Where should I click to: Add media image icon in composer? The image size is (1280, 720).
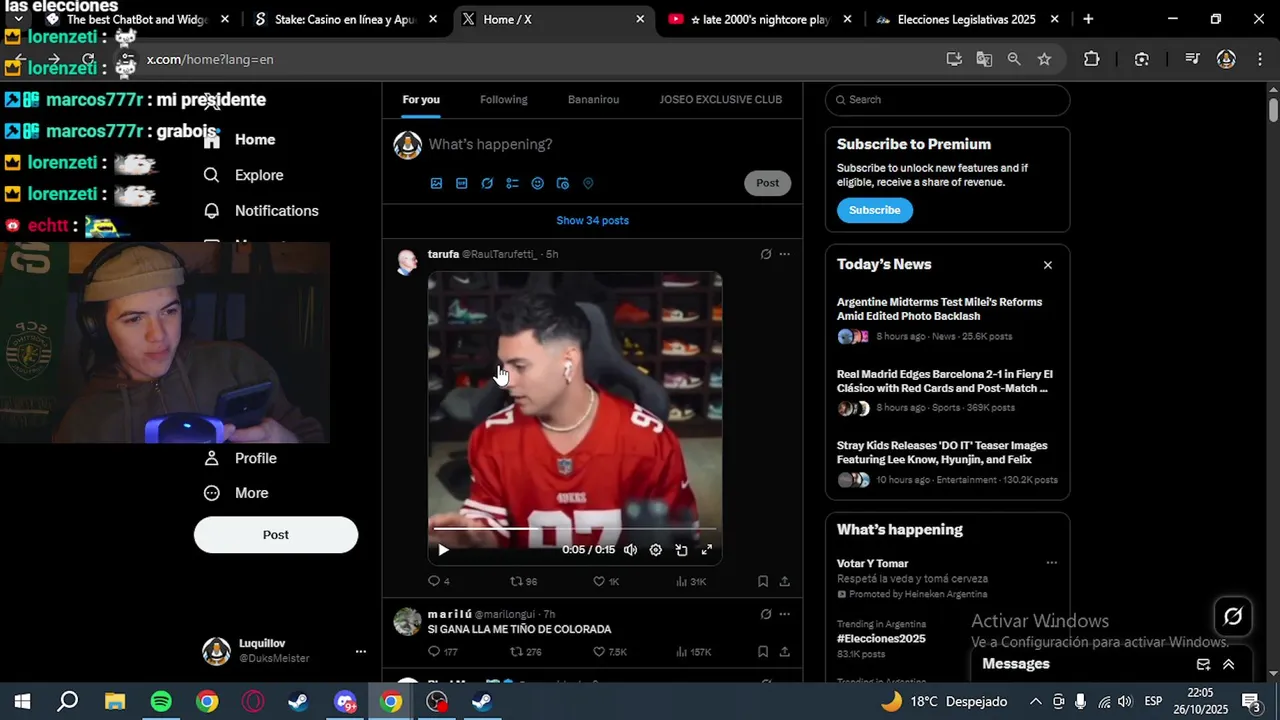(x=436, y=183)
